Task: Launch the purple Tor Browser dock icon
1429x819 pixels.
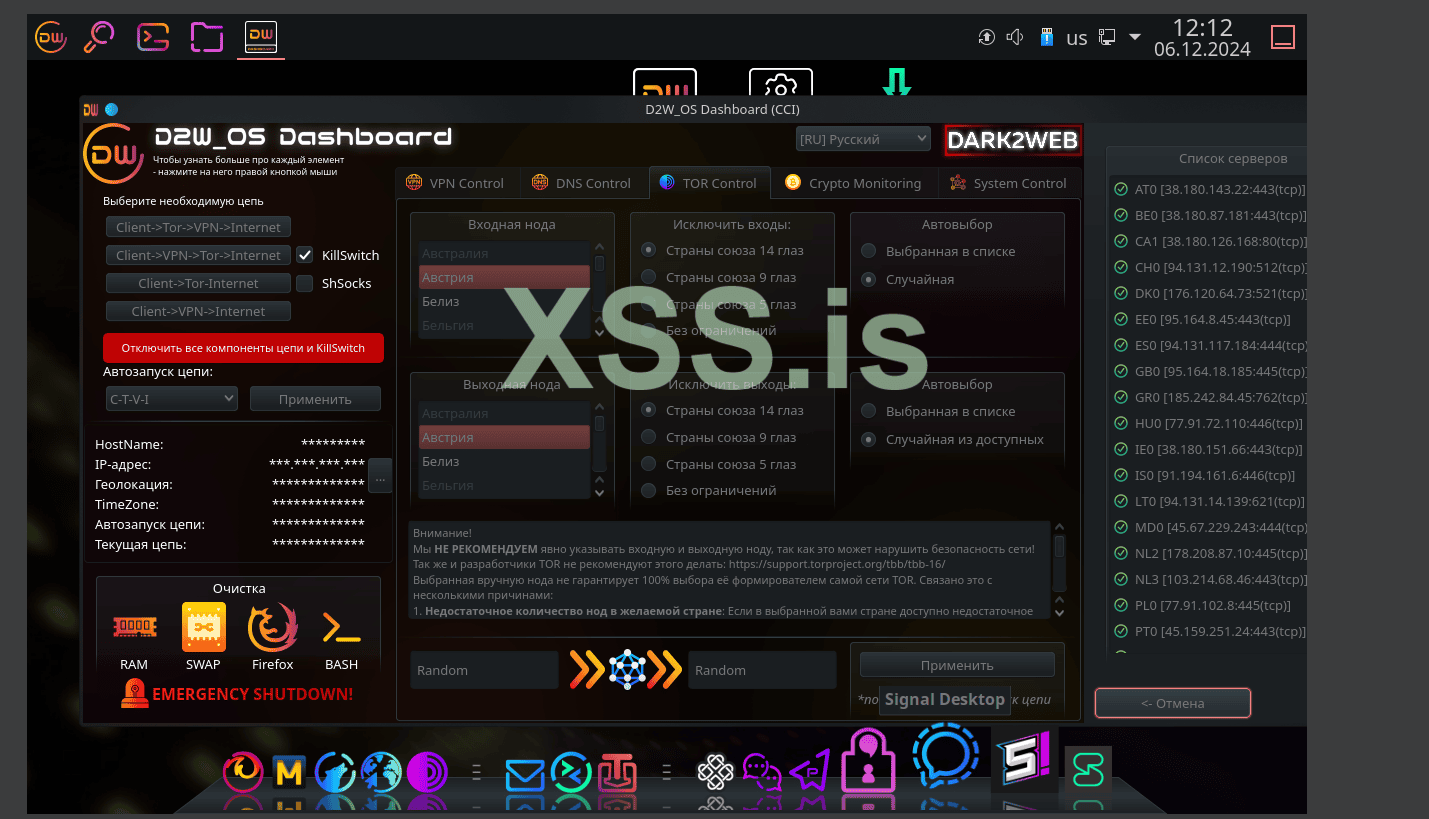Action: (427, 772)
